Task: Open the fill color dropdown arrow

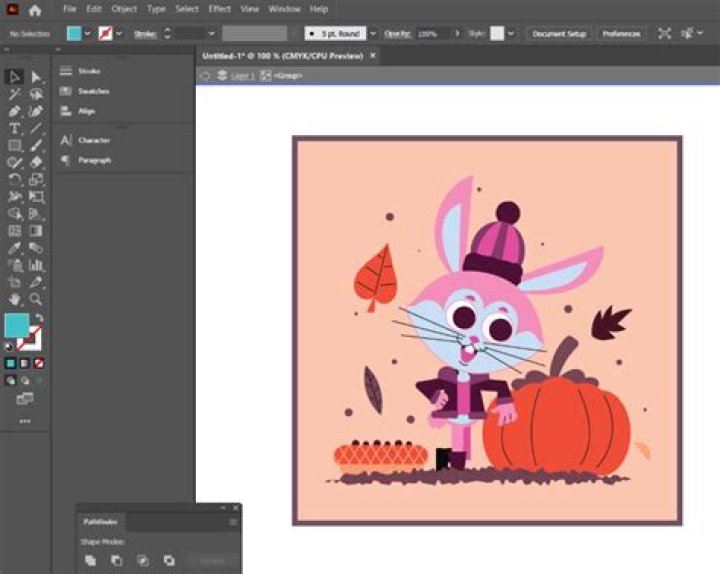Action: coord(88,34)
